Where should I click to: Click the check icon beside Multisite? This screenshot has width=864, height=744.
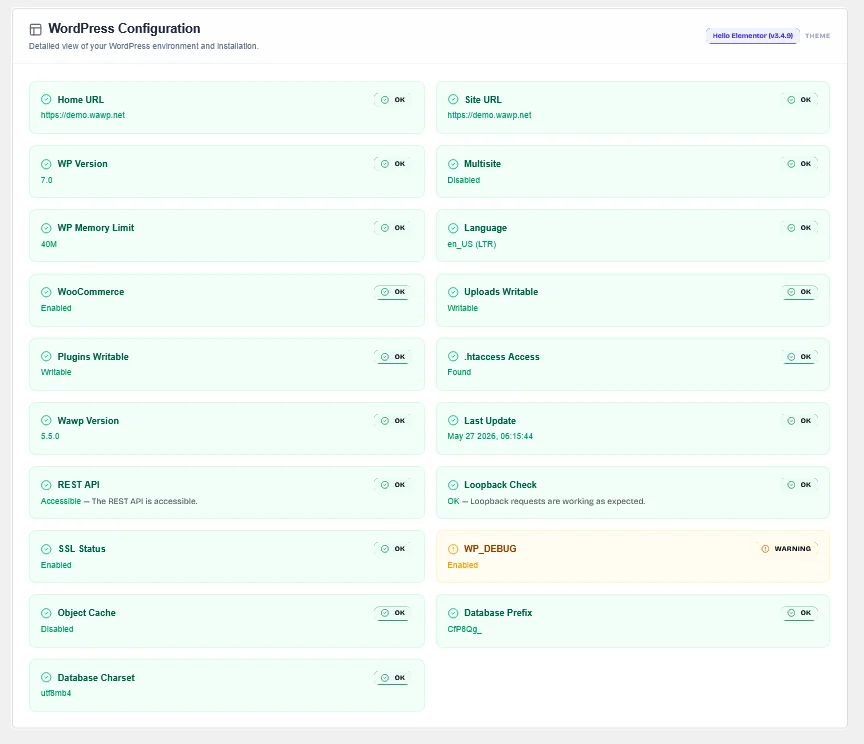[x=453, y=164]
